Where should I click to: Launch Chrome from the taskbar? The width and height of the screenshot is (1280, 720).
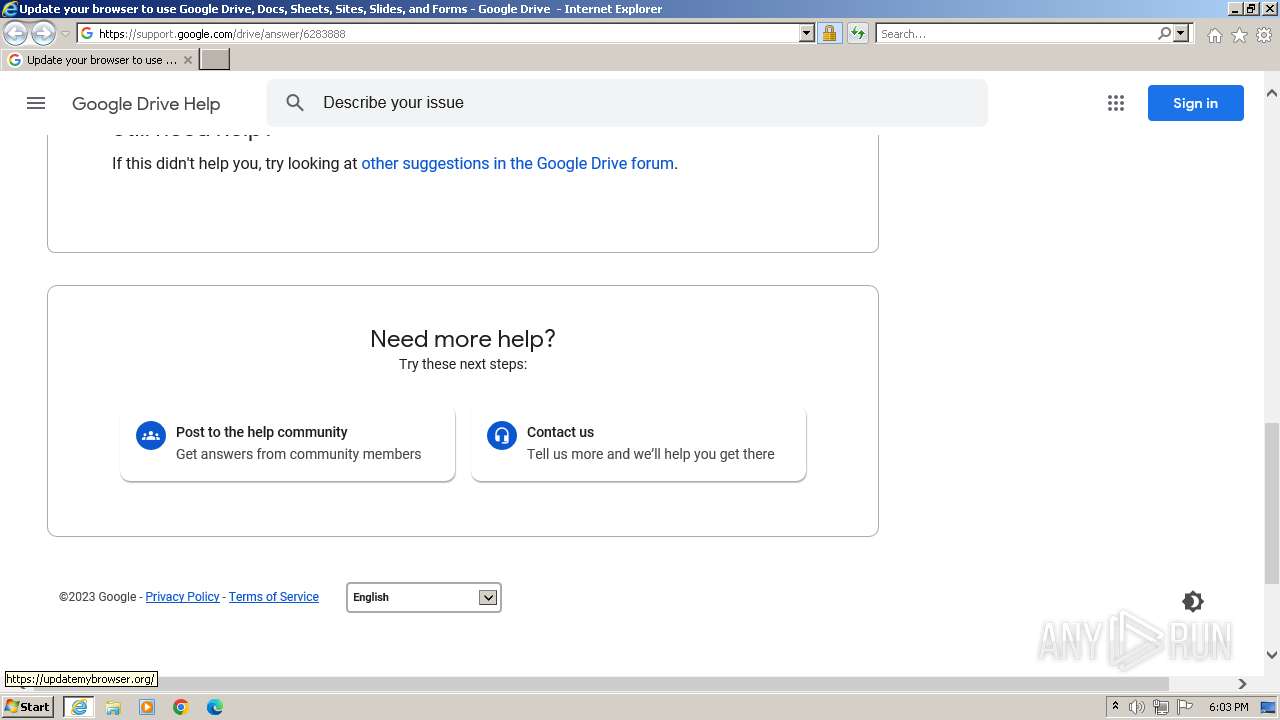(x=181, y=707)
